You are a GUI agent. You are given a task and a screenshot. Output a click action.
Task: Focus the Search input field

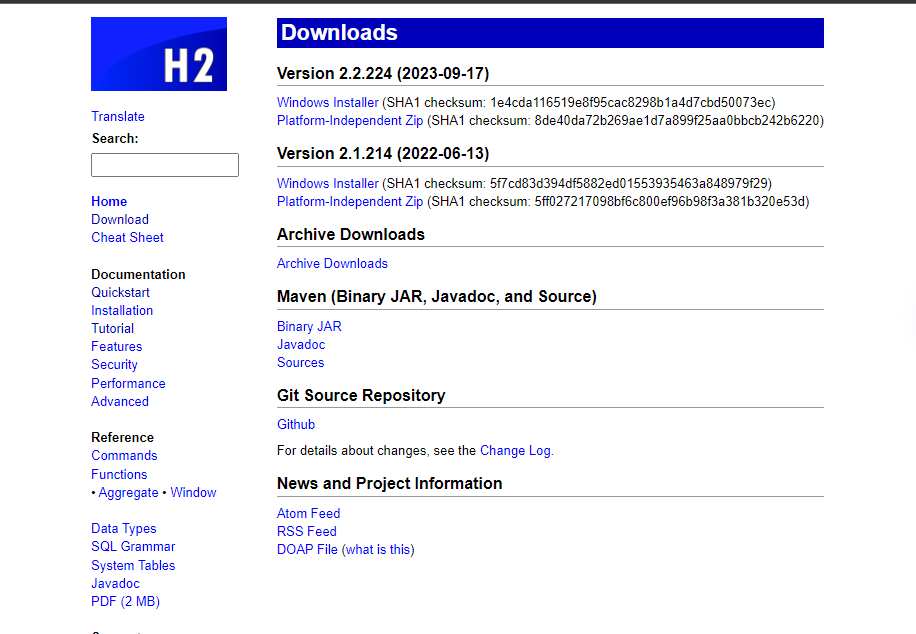pyautogui.click(x=165, y=165)
